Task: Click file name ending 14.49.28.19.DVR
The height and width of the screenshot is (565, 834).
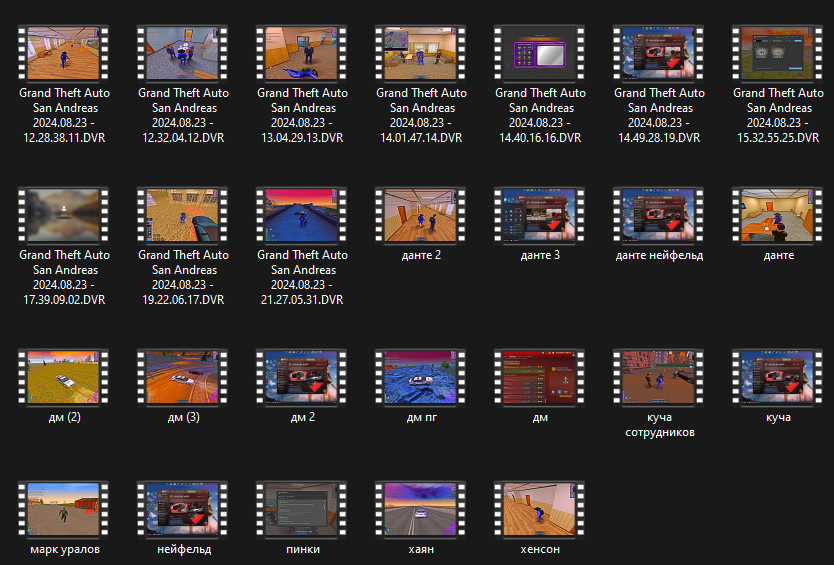Action: click(x=660, y=115)
